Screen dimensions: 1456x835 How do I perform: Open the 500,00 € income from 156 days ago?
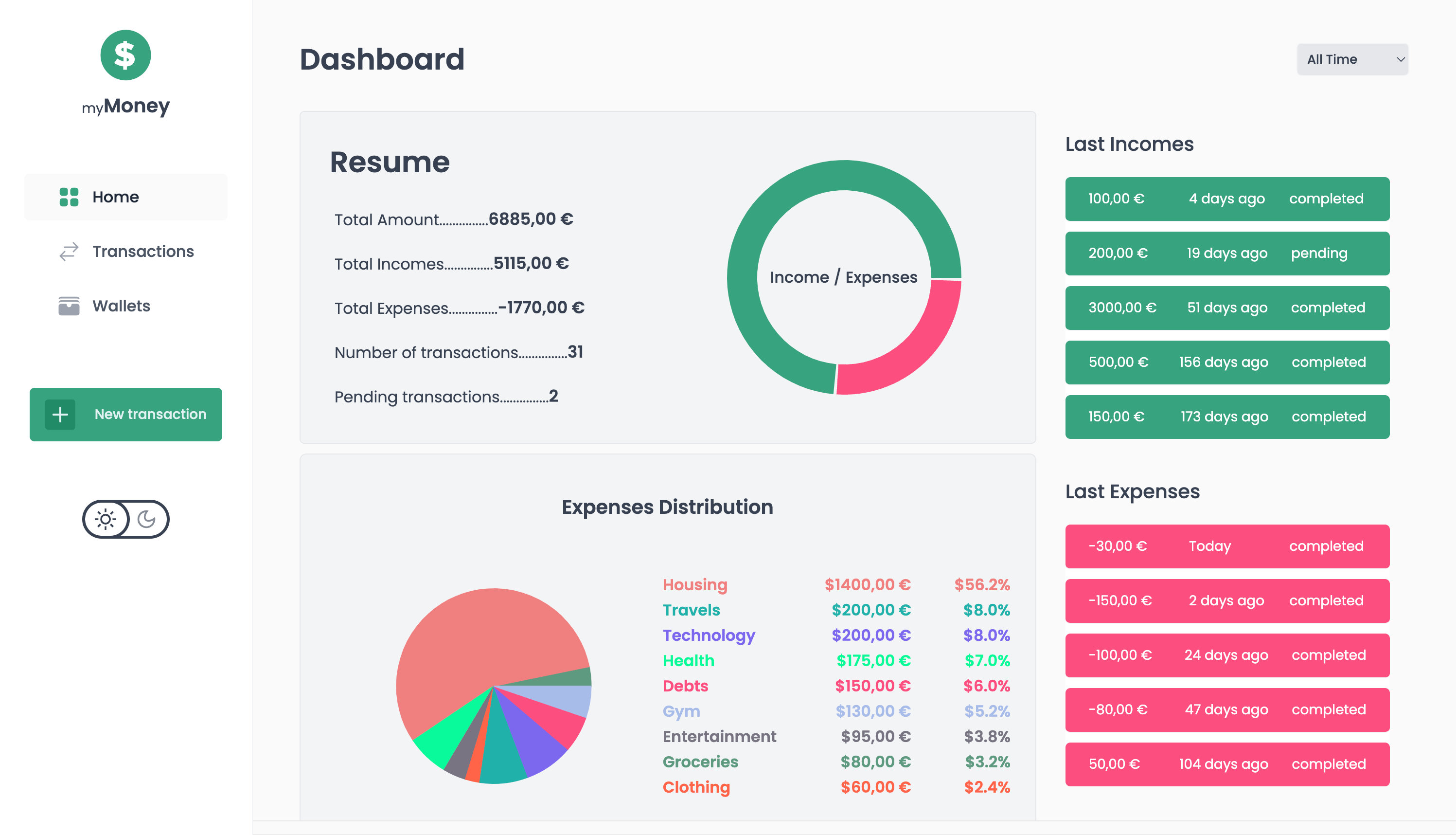tap(1227, 363)
